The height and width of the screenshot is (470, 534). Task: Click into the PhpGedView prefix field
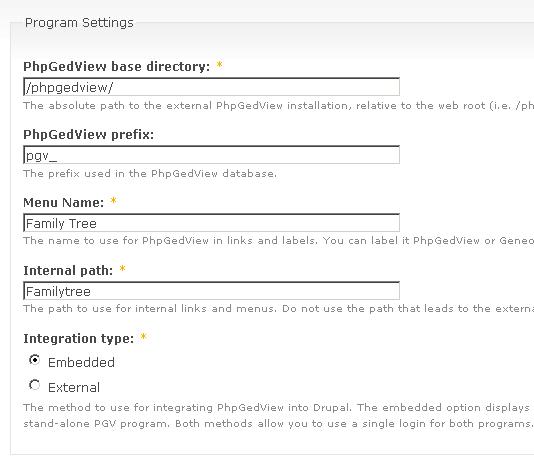click(x=211, y=155)
